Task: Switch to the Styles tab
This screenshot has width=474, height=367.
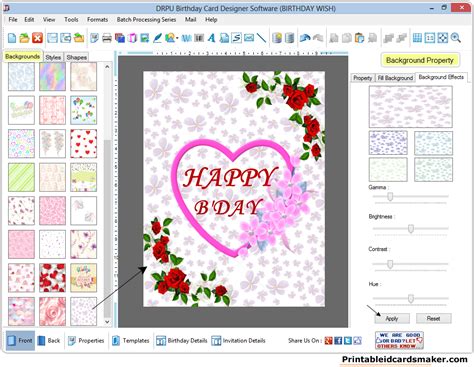Action: coord(53,57)
